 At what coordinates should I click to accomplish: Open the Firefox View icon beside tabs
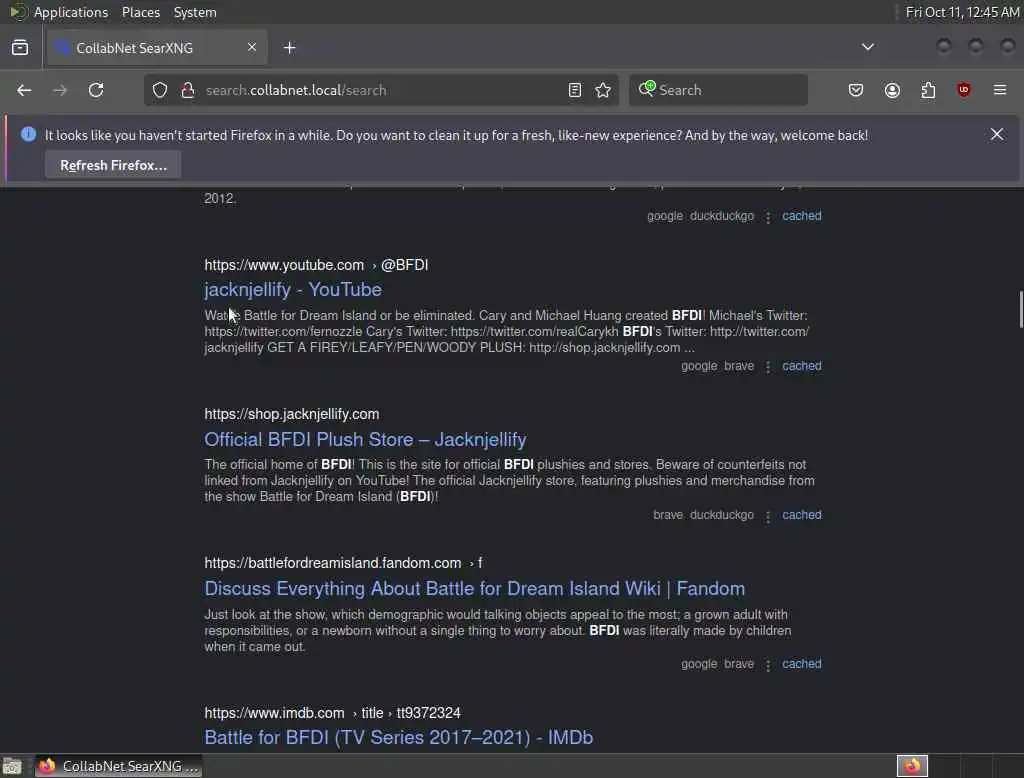point(20,48)
